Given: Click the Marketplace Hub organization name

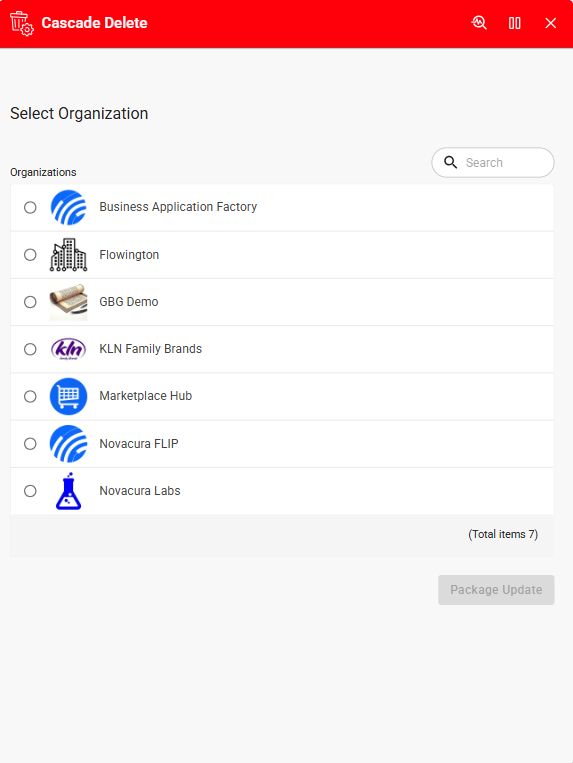Looking at the screenshot, I should pyautogui.click(x=145, y=396).
